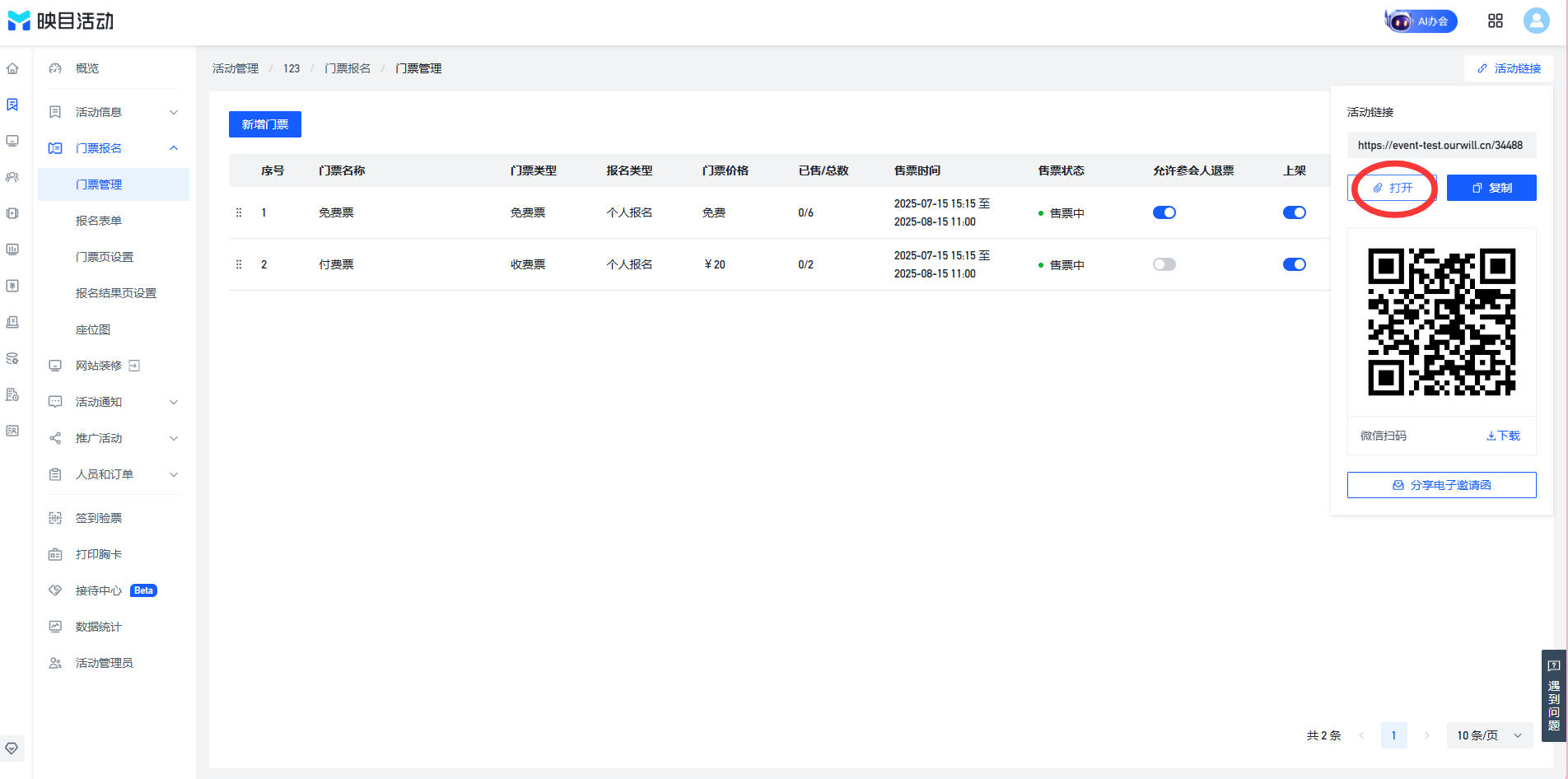
Task: Open the apps grid icon in header
Action: [1496, 21]
